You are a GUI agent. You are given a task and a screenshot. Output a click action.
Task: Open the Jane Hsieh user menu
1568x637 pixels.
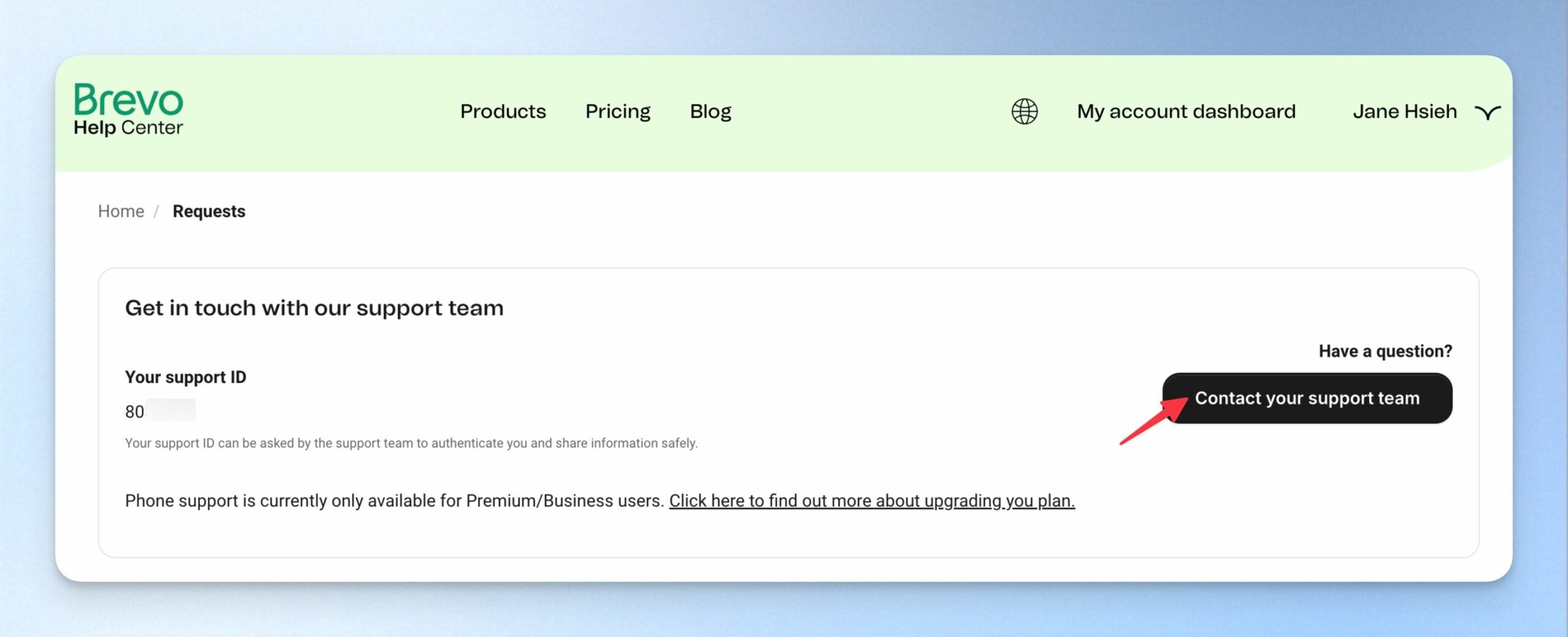pos(1404,111)
